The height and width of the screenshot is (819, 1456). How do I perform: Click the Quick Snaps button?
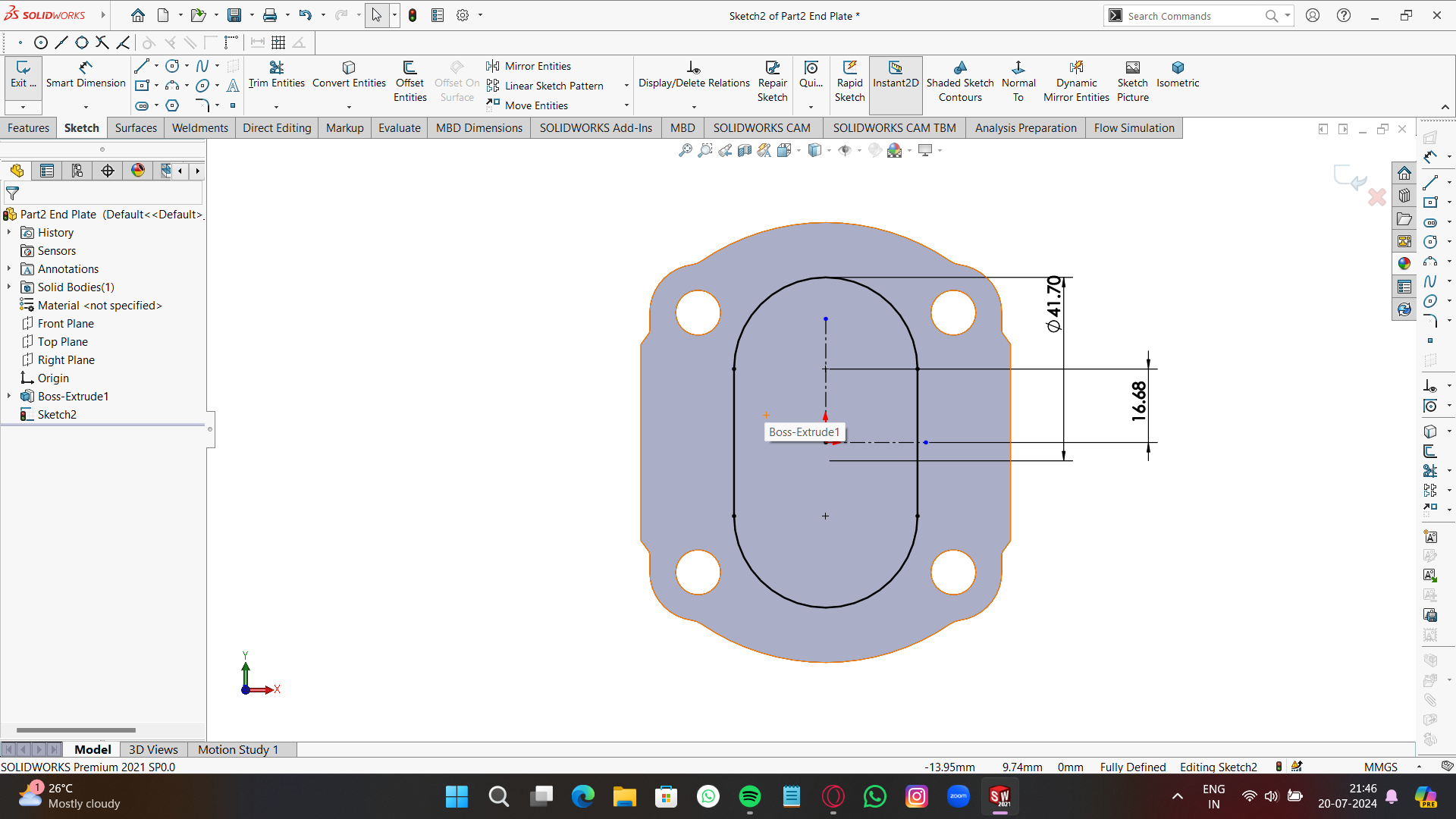pyautogui.click(x=811, y=74)
